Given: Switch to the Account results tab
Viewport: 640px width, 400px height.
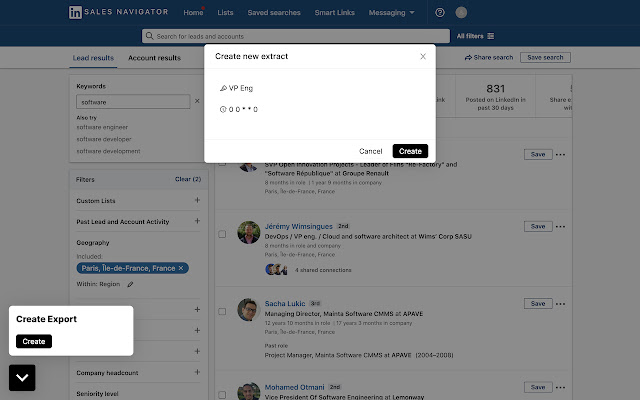Looking at the screenshot, I should 154,58.
